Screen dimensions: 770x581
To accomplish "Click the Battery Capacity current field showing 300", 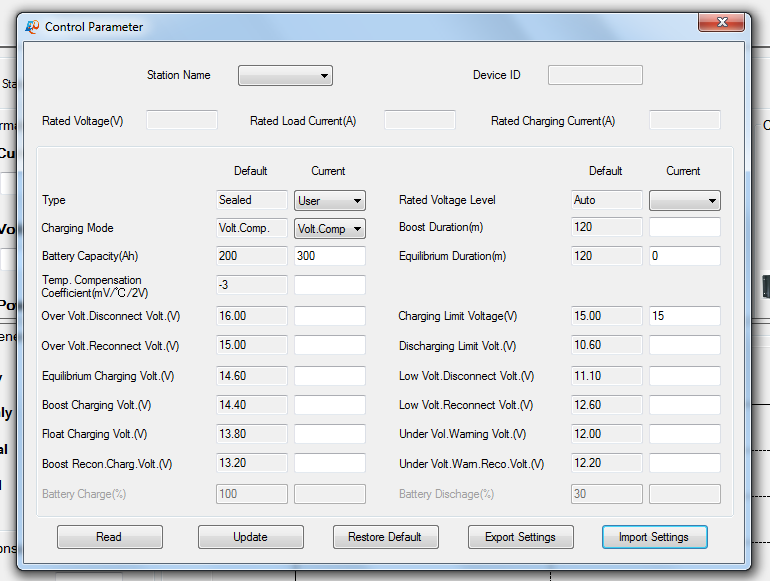I will click(x=330, y=256).
